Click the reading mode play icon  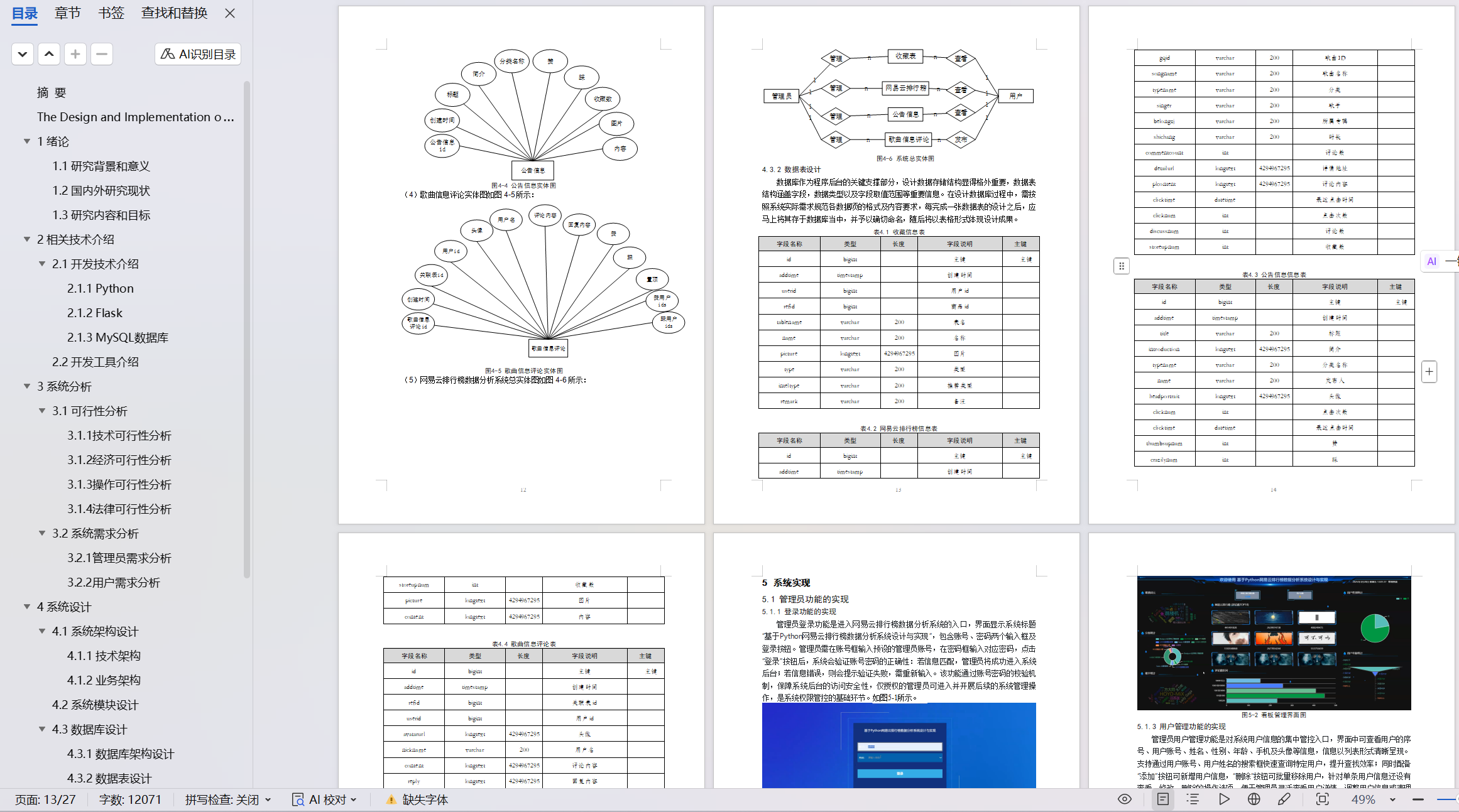point(1224,799)
